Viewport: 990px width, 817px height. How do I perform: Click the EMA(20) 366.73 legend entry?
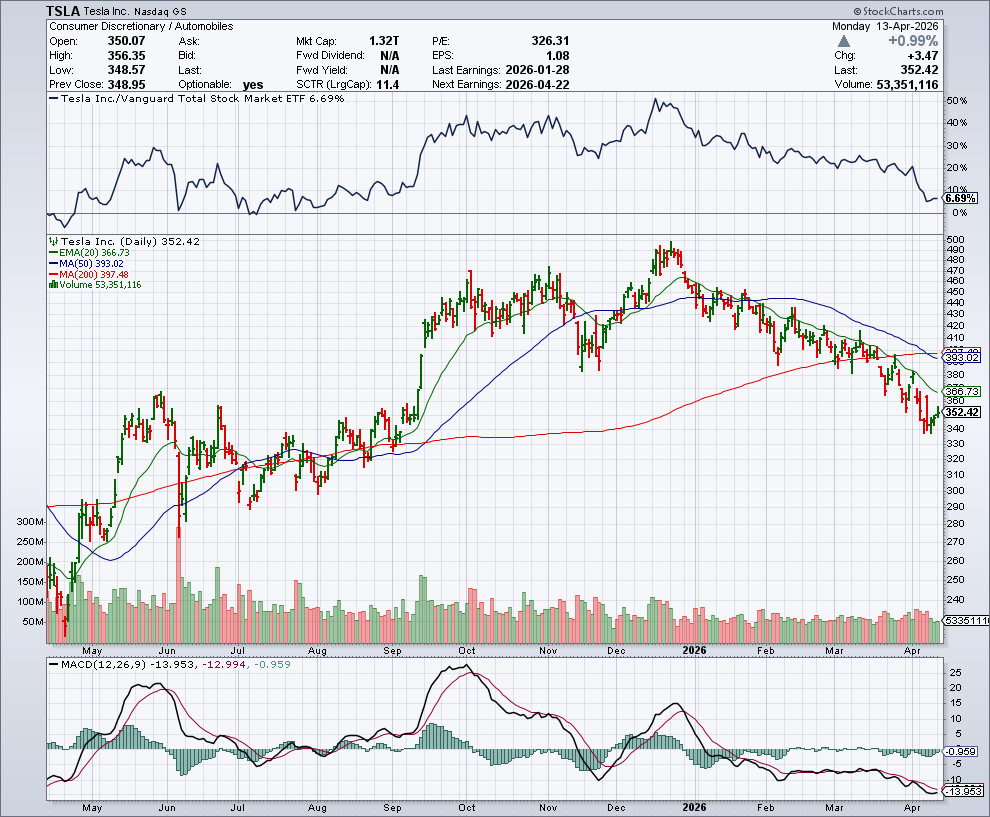pos(90,252)
